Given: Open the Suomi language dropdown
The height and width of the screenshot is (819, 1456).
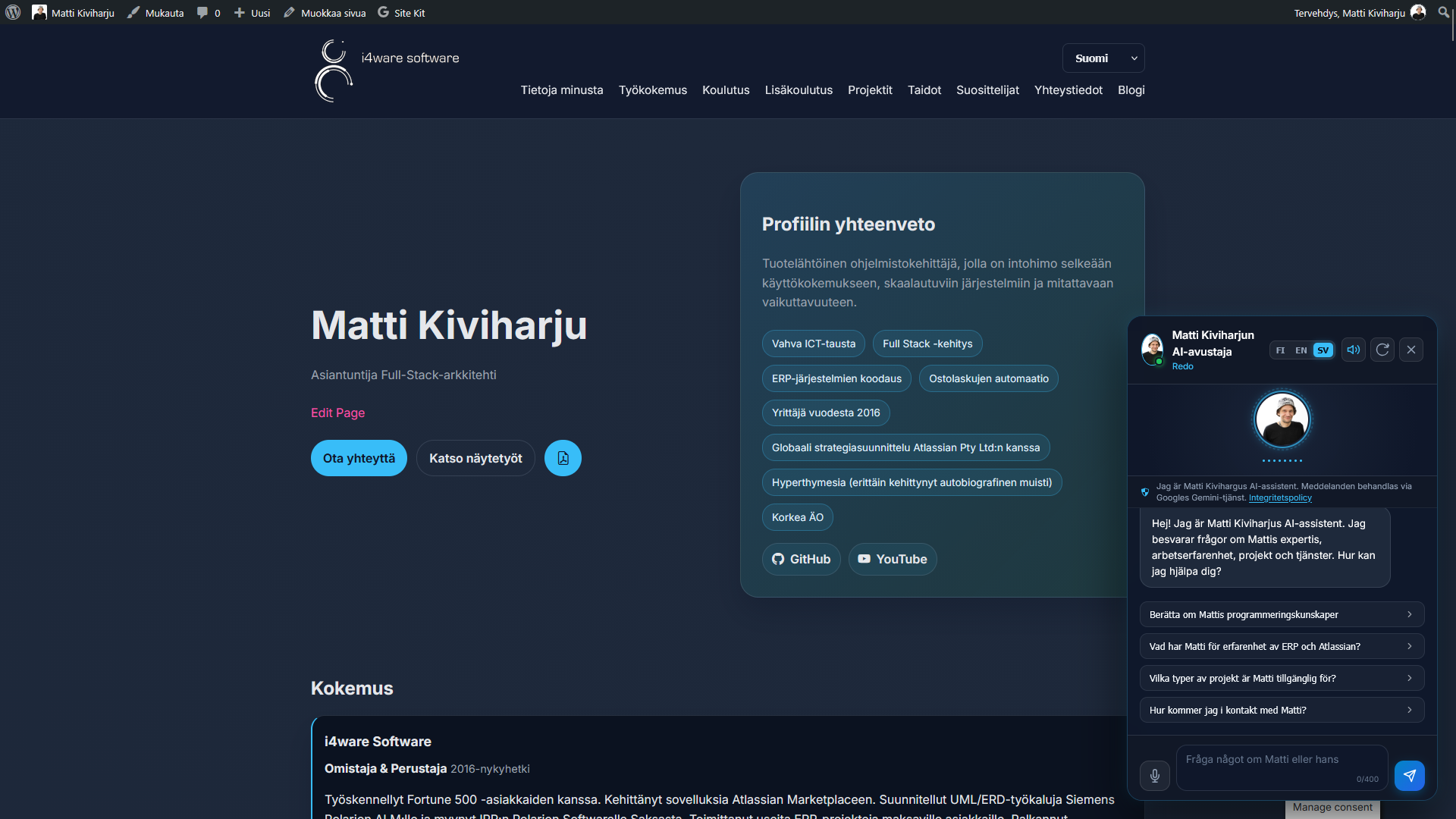Looking at the screenshot, I should [1103, 58].
